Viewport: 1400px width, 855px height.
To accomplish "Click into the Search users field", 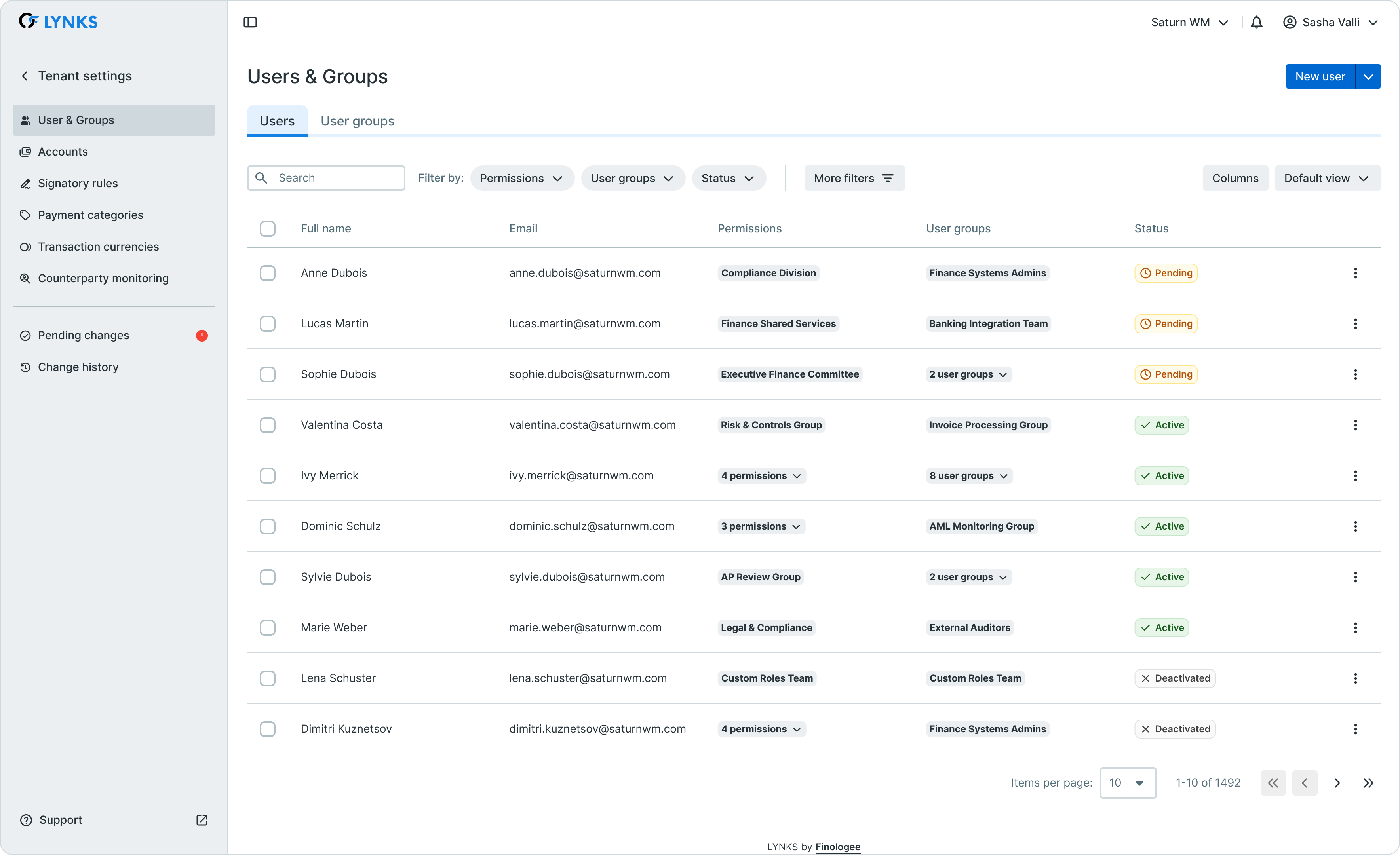I will 335,179.
